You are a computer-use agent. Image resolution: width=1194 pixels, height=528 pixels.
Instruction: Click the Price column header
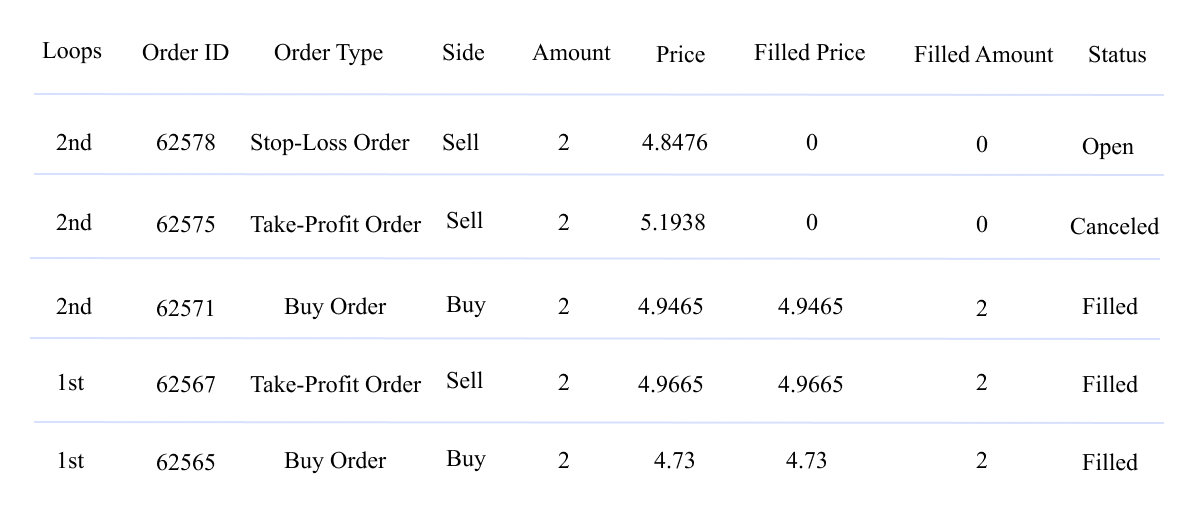[680, 55]
